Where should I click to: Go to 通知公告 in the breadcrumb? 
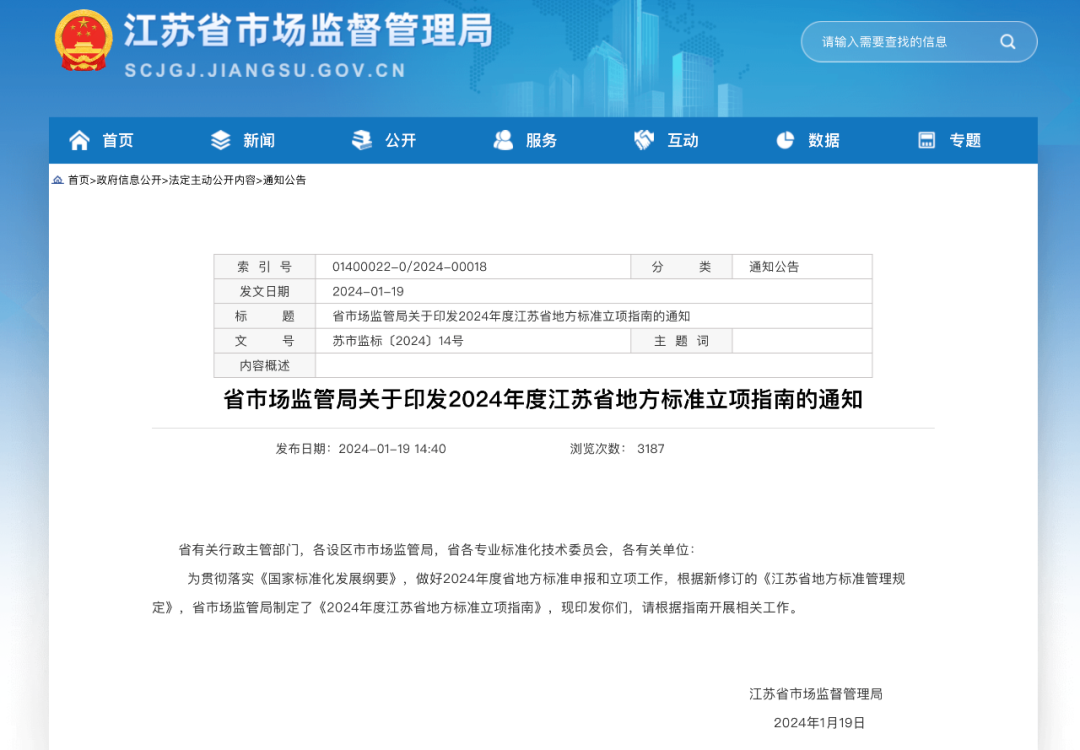284,180
